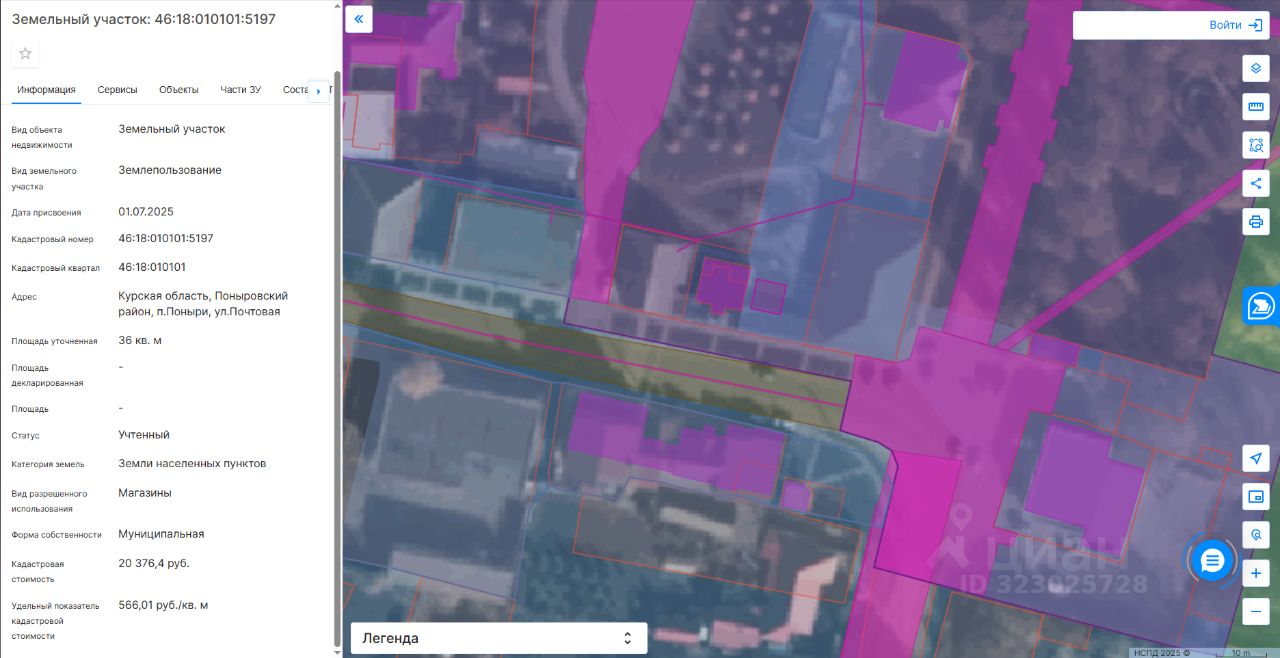Image resolution: width=1280 pixels, height=658 pixels.
Task: Open the Части ЗУ tab
Action: (x=241, y=90)
